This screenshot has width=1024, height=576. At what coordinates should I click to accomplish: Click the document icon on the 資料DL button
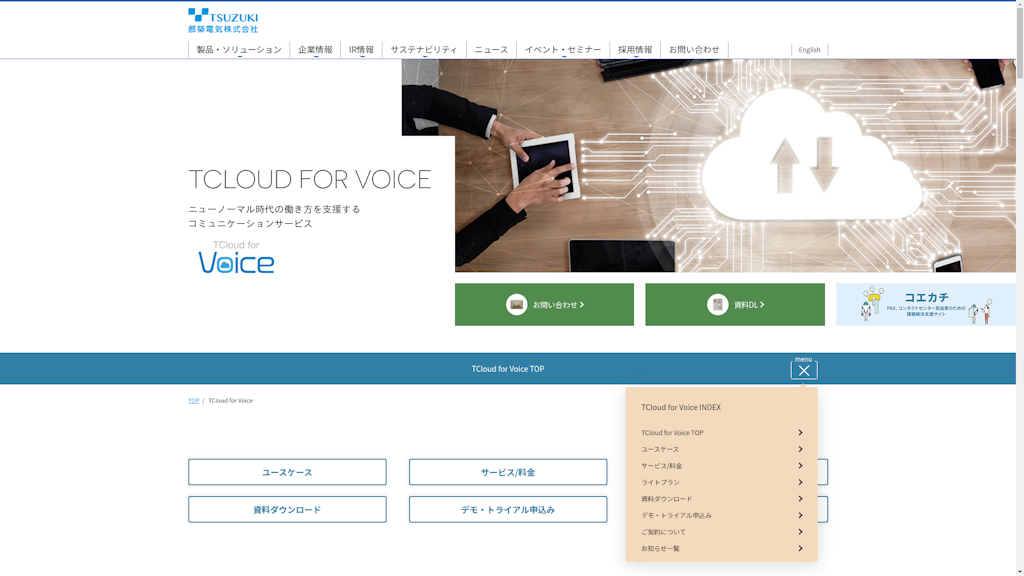tap(718, 305)
